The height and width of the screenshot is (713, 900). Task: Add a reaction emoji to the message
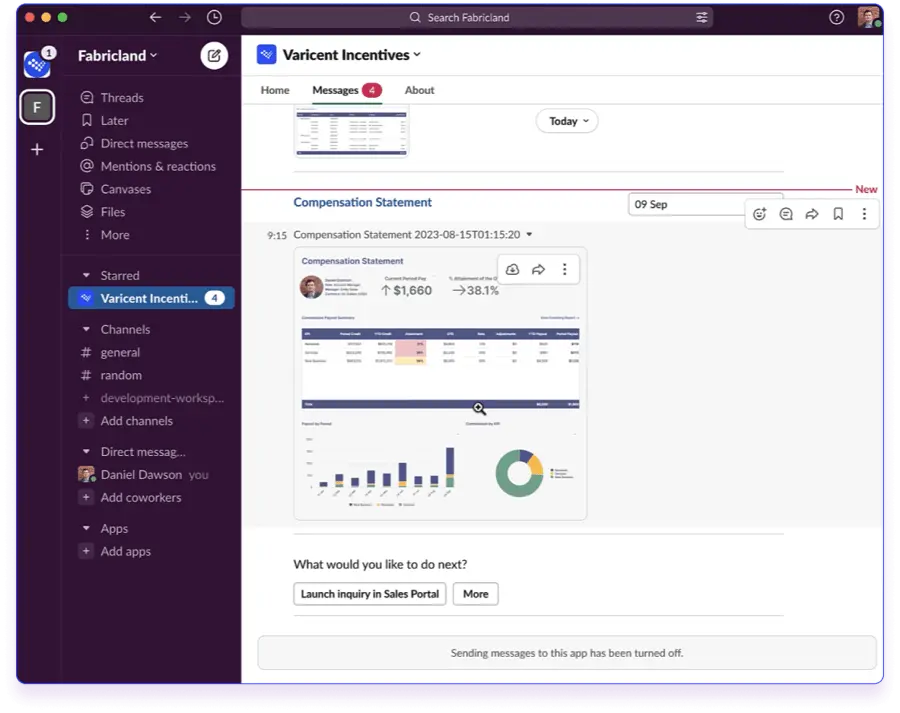point(759,214)
